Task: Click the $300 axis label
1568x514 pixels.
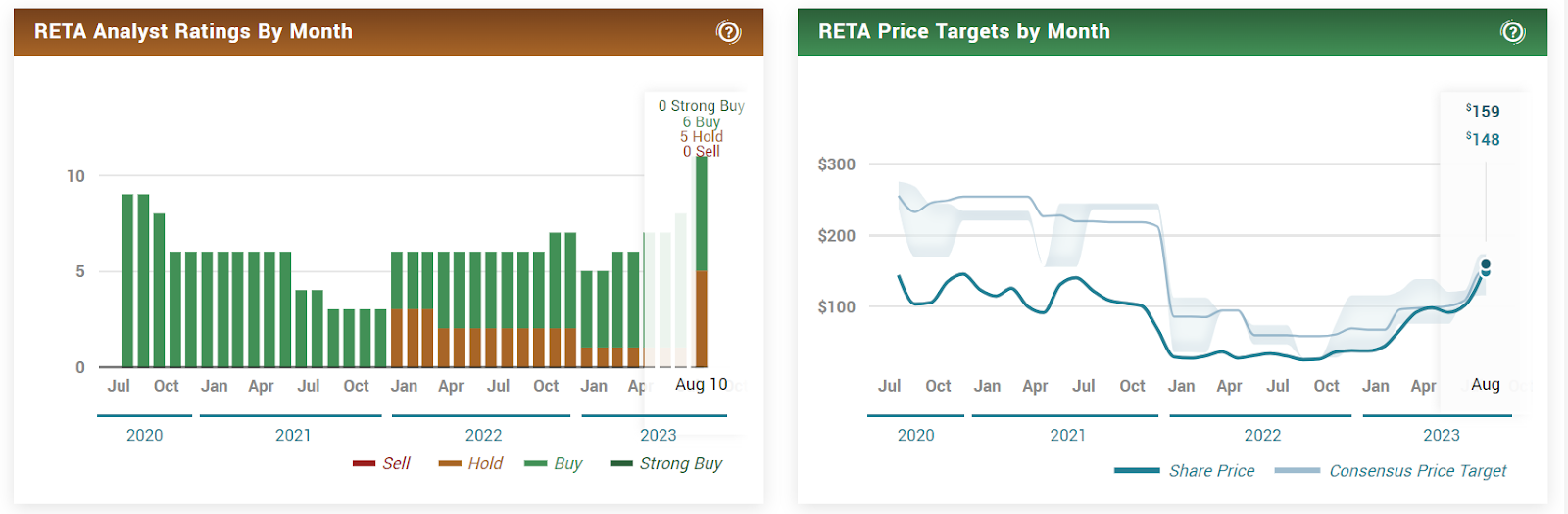Action: click(x=837, y=164)
